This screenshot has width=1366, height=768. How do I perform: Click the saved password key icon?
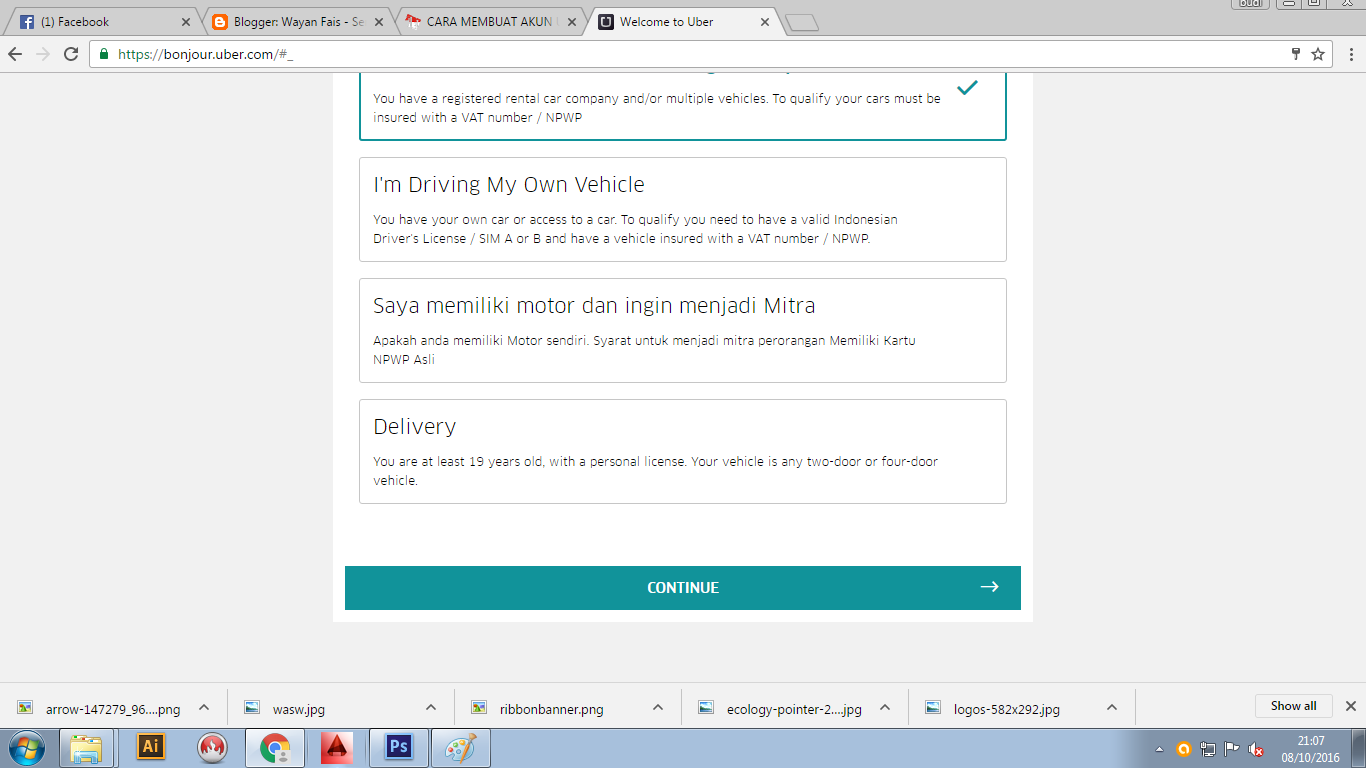(x=1296, y=54)
